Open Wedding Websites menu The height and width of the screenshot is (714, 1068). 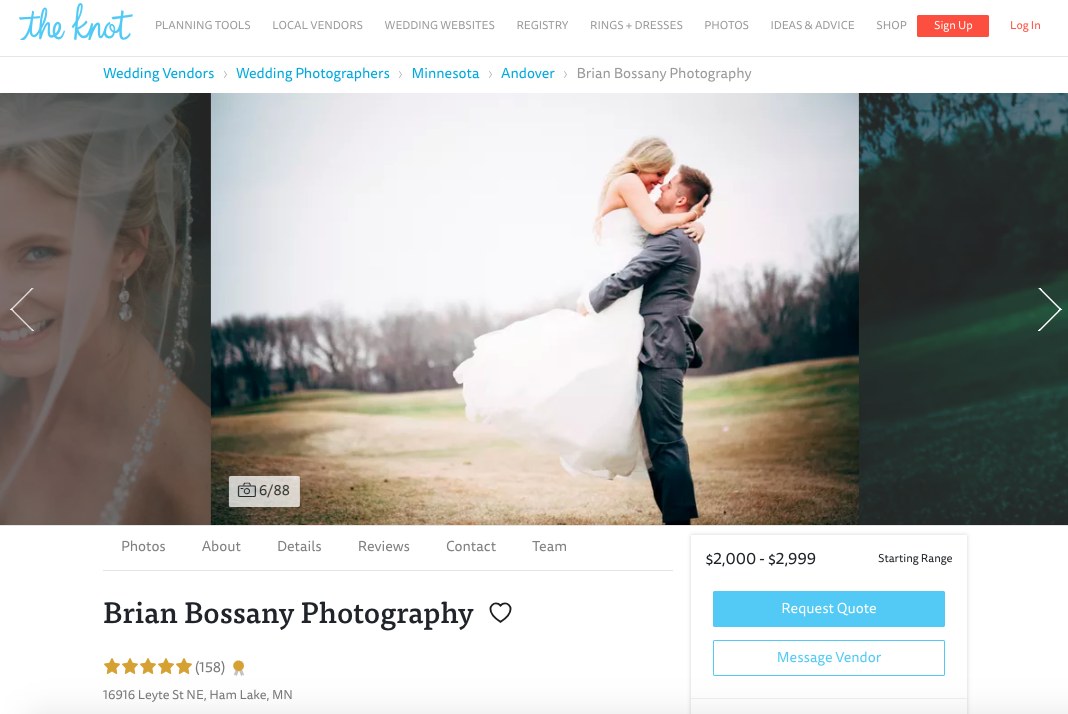(439, 25)
